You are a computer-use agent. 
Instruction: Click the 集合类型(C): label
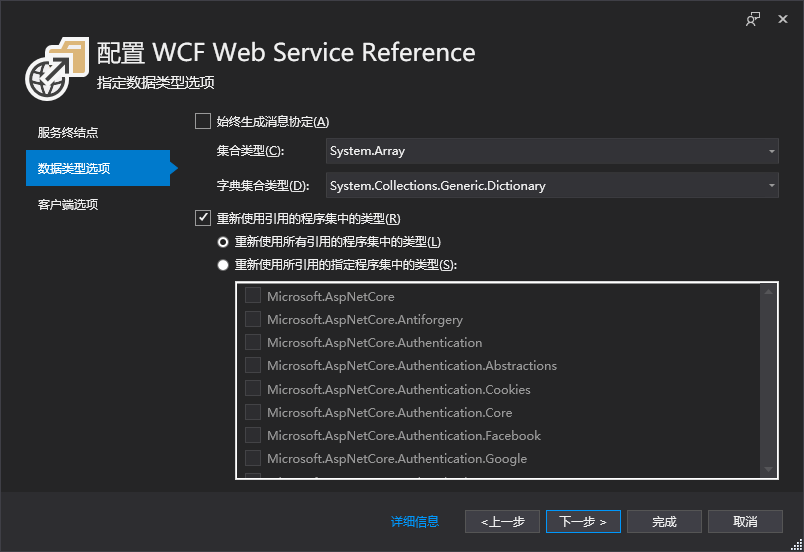(x=250, y=151)
